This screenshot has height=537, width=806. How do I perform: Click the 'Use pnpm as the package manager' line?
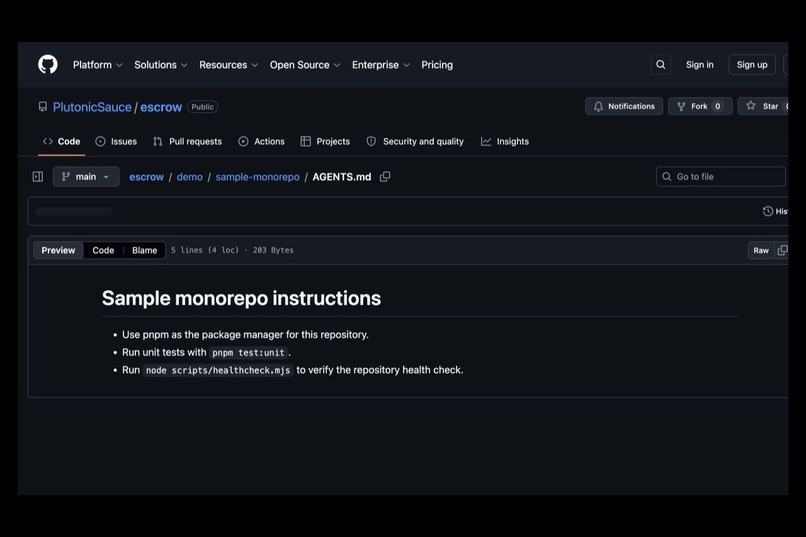[x=245, y=335]
